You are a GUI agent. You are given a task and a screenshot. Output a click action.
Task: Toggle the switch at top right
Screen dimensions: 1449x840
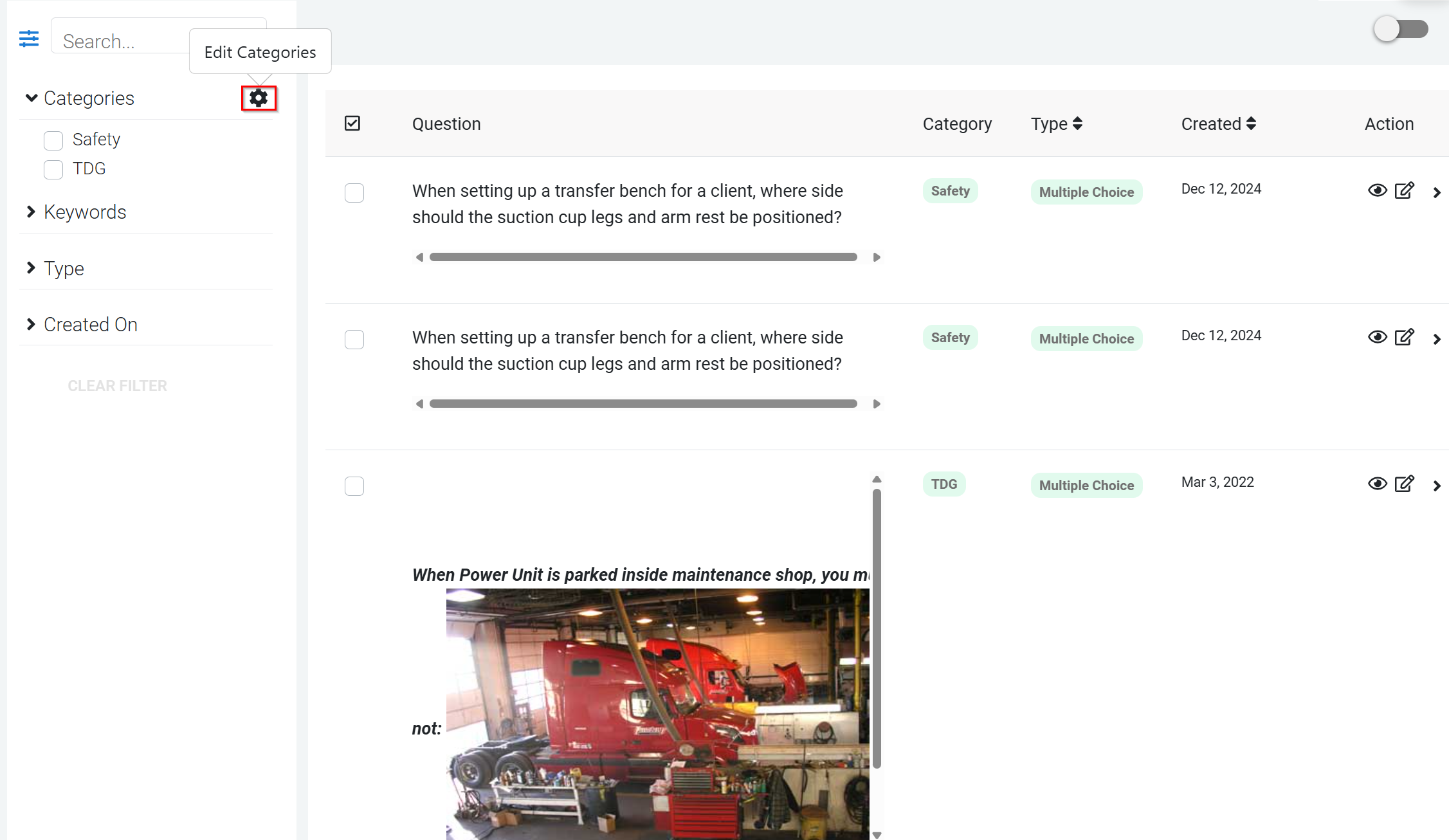coord(1401,29)
